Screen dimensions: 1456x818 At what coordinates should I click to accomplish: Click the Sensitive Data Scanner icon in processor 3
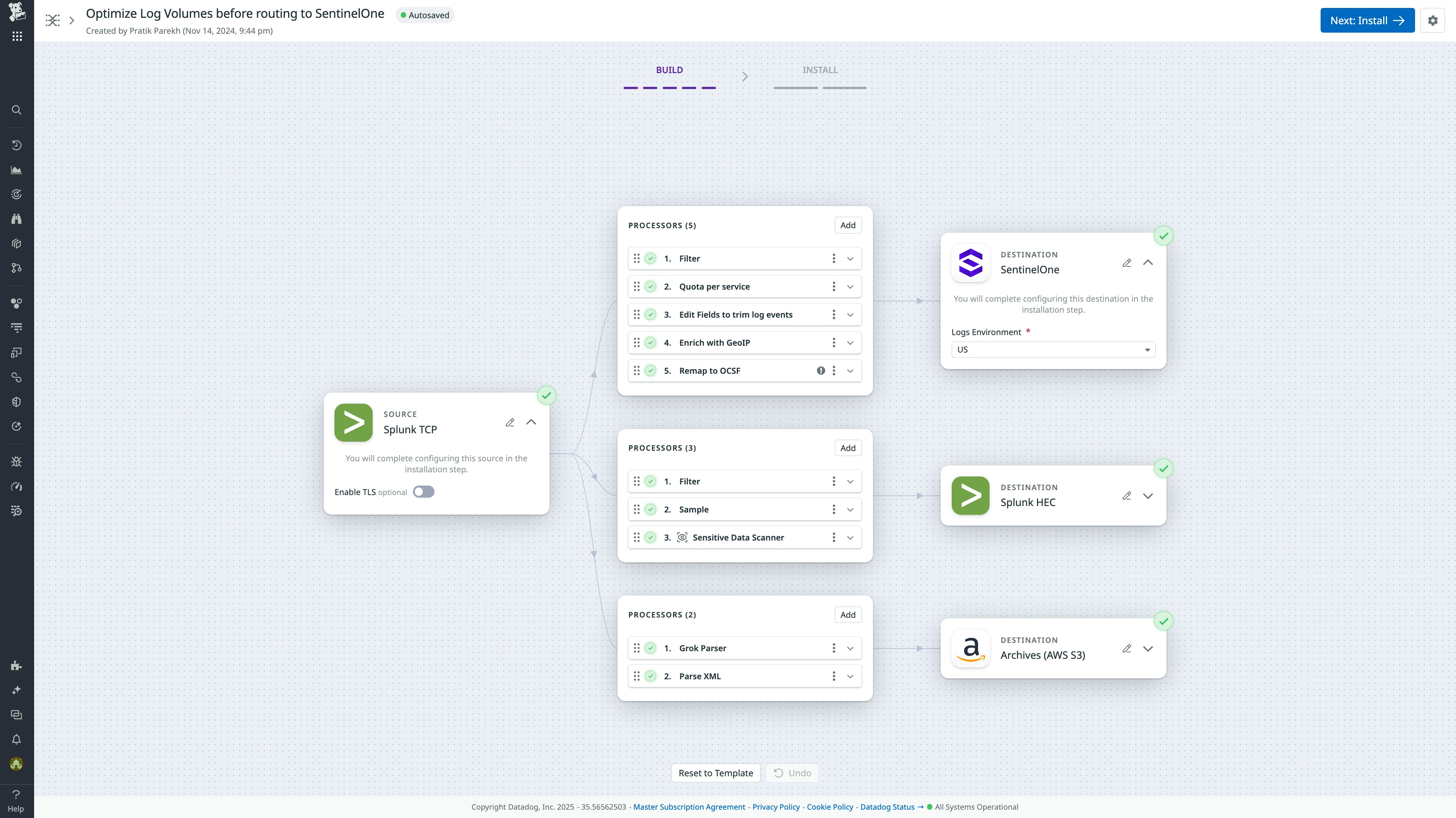pos(682,537)
